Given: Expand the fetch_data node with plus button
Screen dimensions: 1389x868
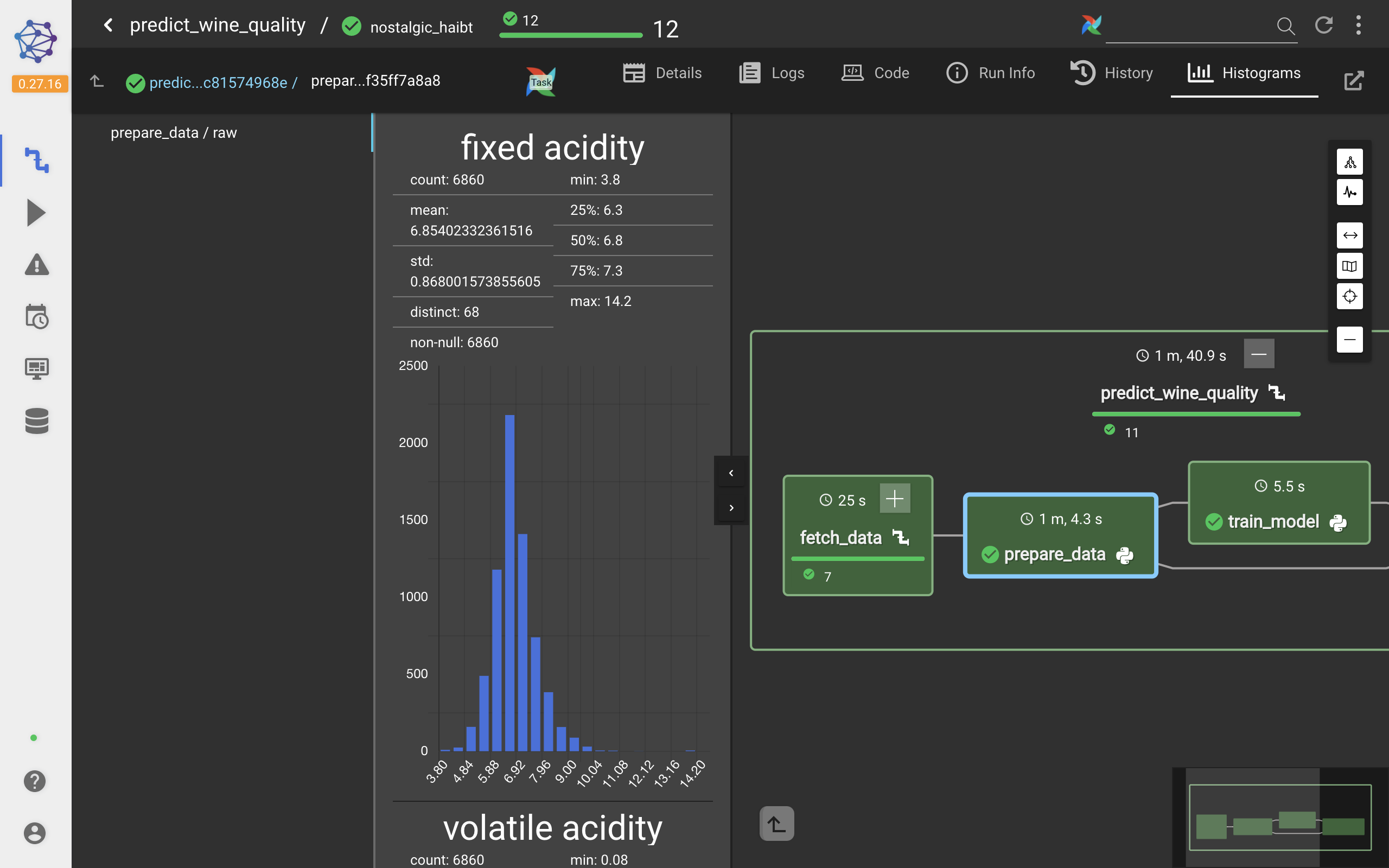Looking at the screenshot, I should pyautogui.click(x=894, y=499).
